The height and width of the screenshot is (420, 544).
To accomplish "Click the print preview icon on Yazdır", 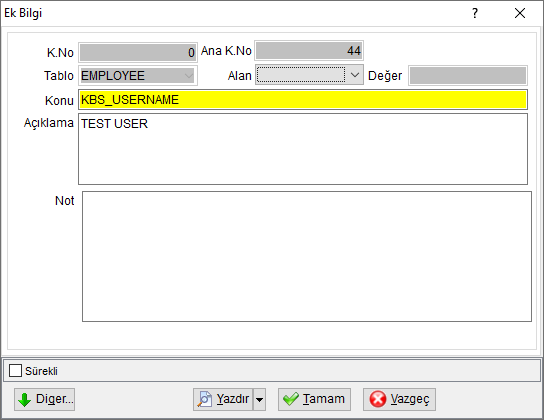I will 205,399.
